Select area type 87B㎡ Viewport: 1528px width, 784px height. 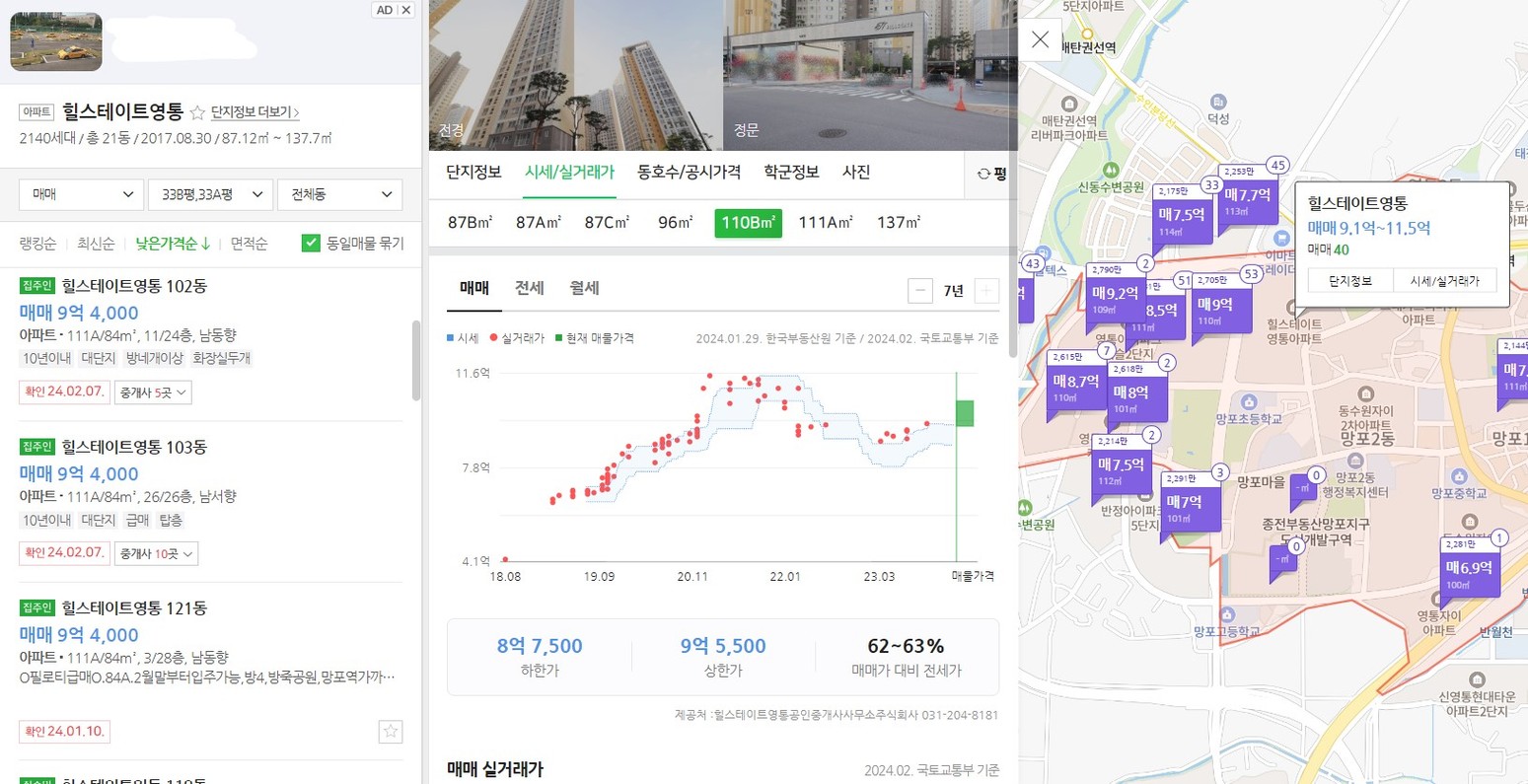[x=471, y=223]
